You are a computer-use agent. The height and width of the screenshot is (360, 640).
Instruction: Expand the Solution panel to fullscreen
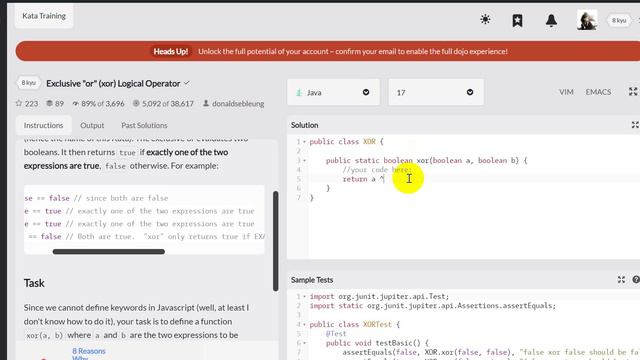pyautogui.click(x=635, y=125)
